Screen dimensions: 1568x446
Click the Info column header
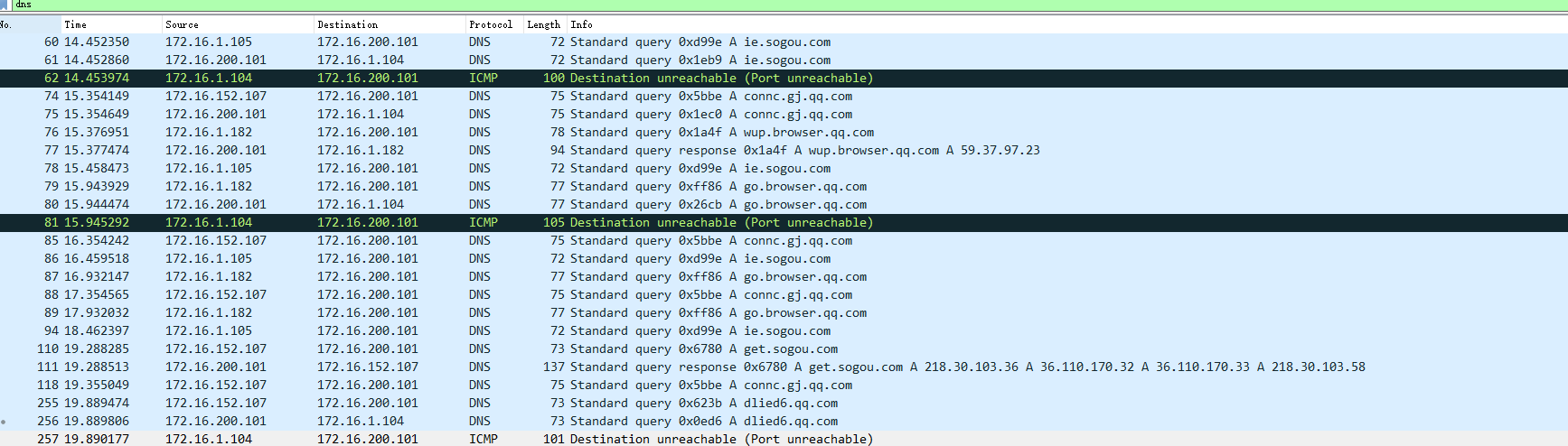pyautogui.click(x=1067, y=24)
